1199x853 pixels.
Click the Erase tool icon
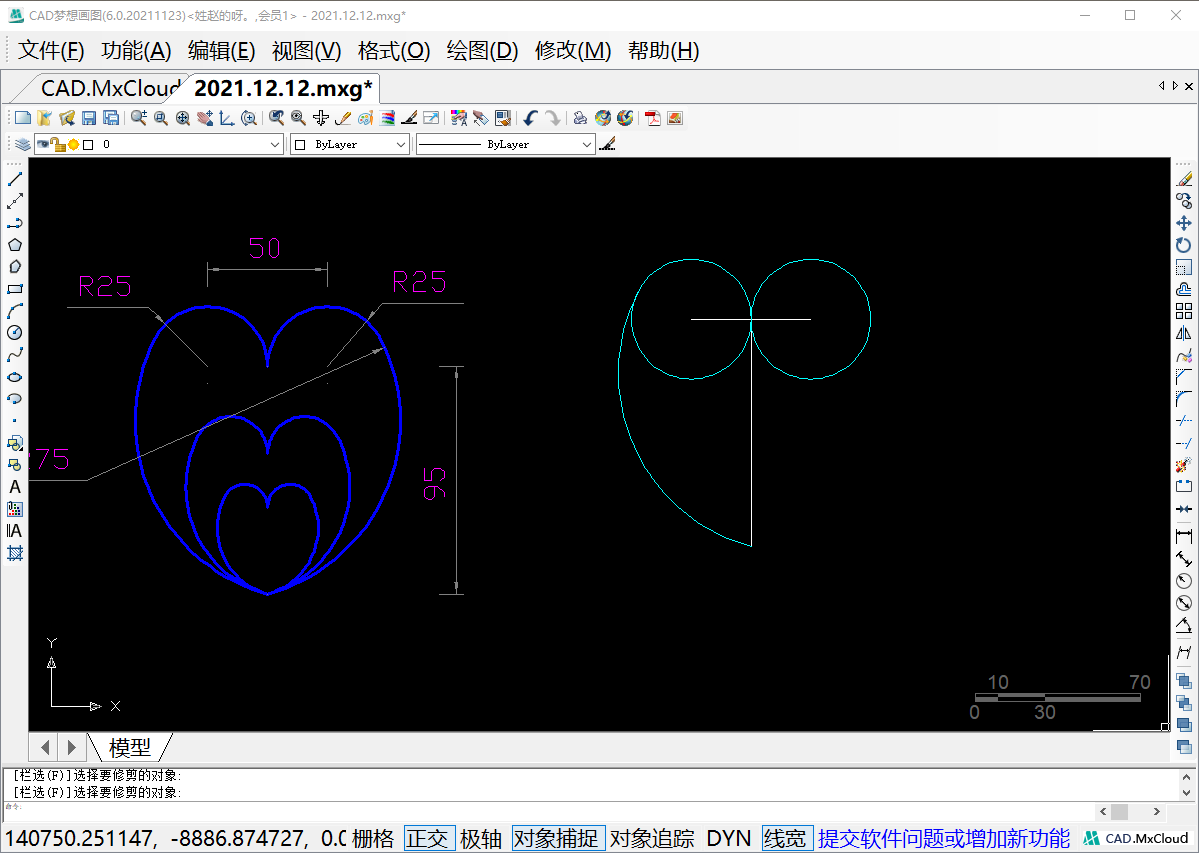pos(1184,179)
